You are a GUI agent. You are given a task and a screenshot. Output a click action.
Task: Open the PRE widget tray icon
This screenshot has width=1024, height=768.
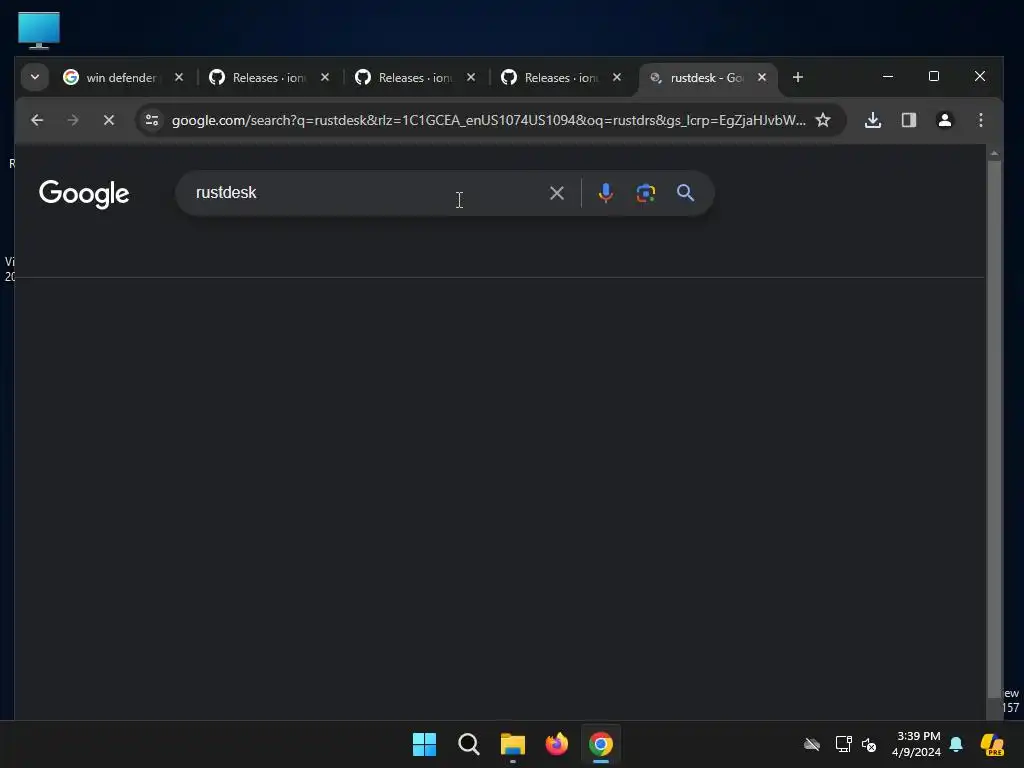tap(992, 744)
